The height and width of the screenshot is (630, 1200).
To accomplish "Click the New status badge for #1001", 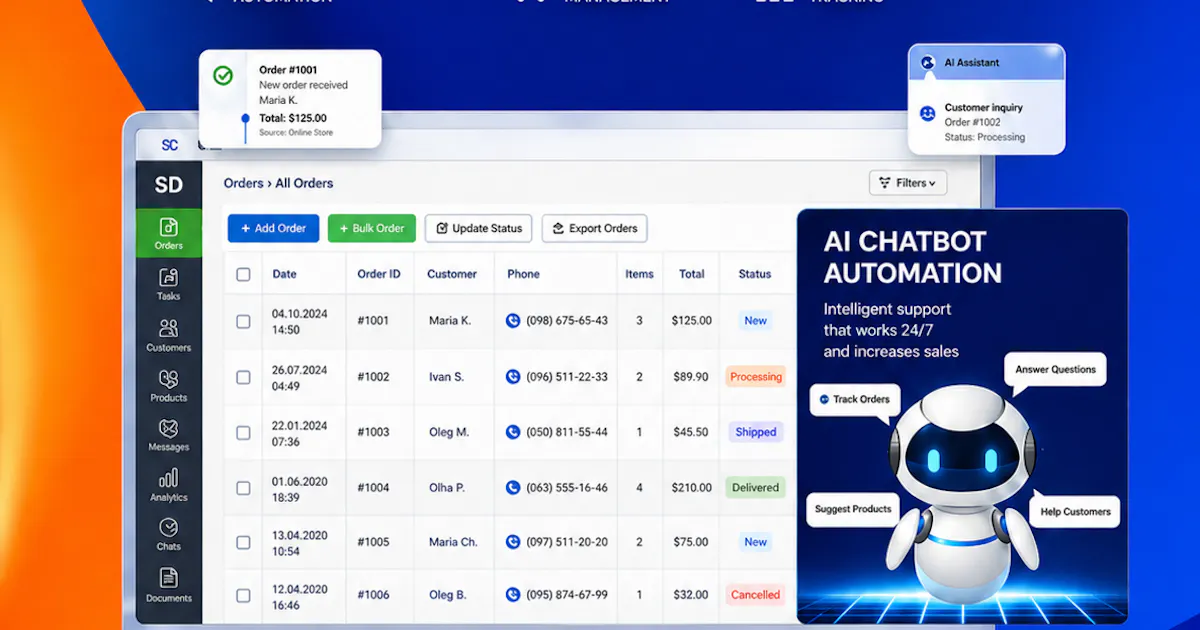I will (x=755, y=321).
